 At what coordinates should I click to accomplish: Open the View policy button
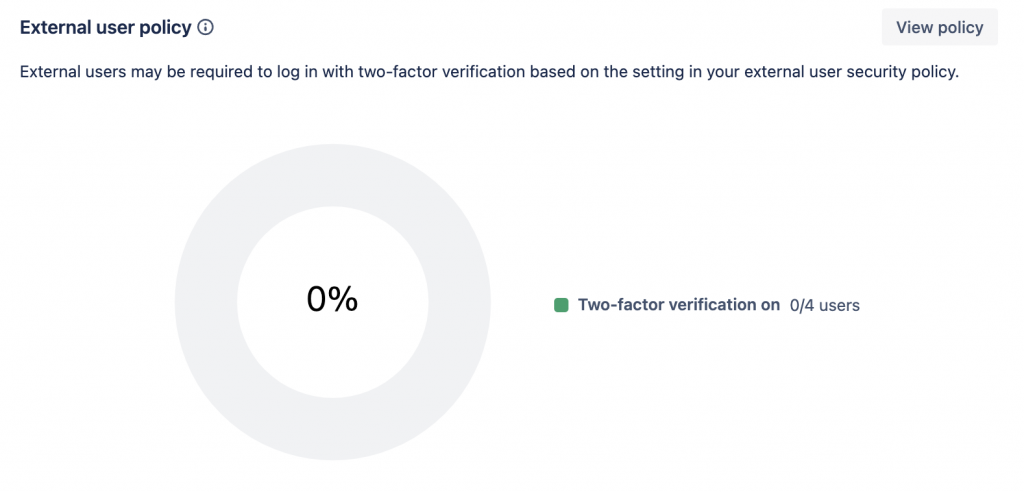[939, 28]
